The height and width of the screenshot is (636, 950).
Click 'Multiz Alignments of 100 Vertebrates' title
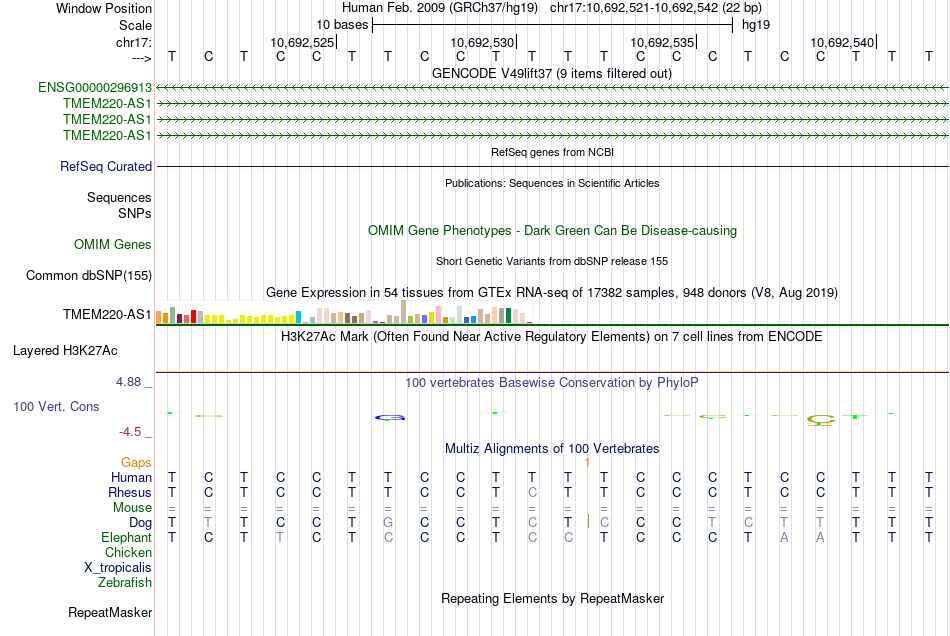[552, 449]
